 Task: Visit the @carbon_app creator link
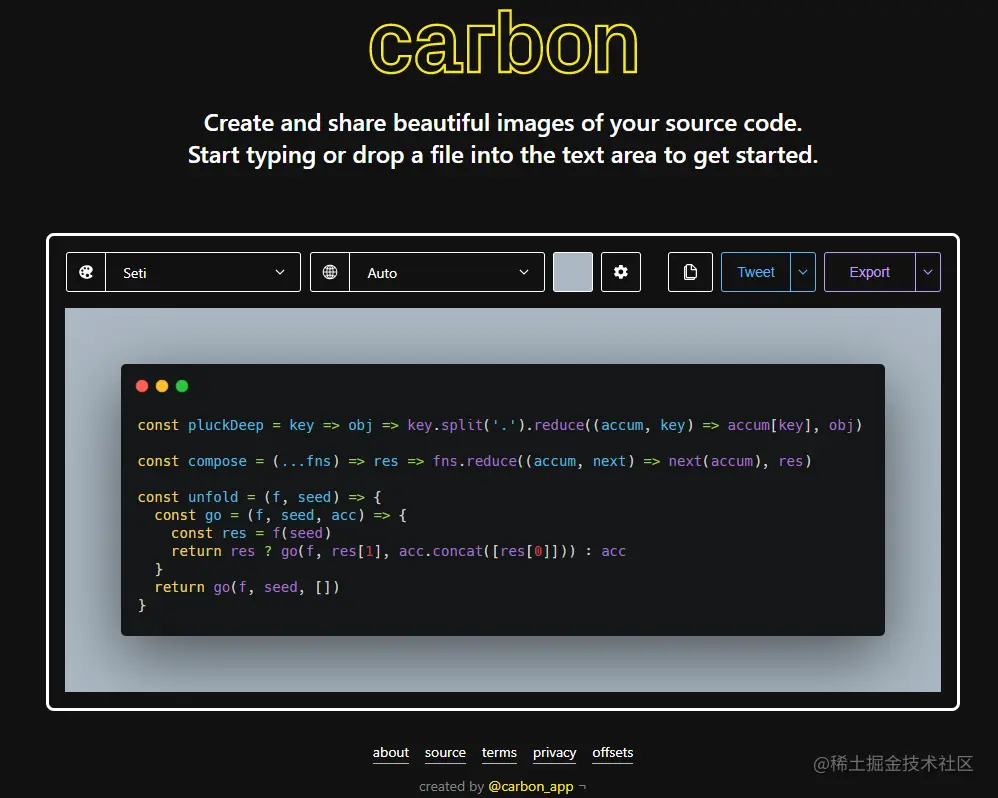pos(531,787)
